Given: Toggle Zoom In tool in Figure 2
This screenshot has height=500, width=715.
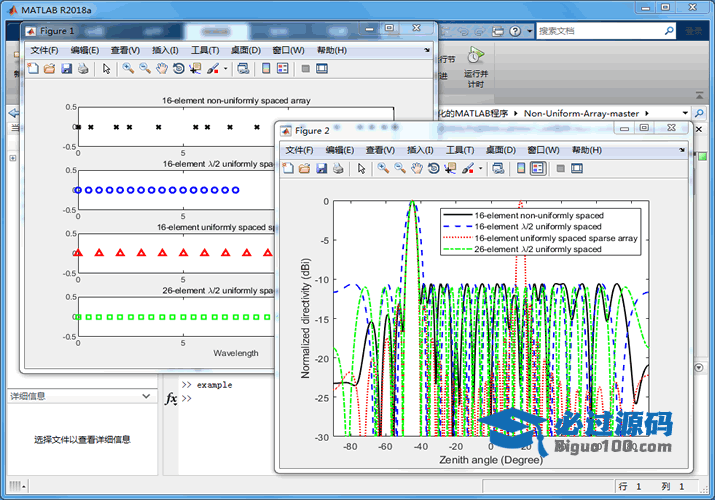Looking at the screenshot, I should 383,169.
